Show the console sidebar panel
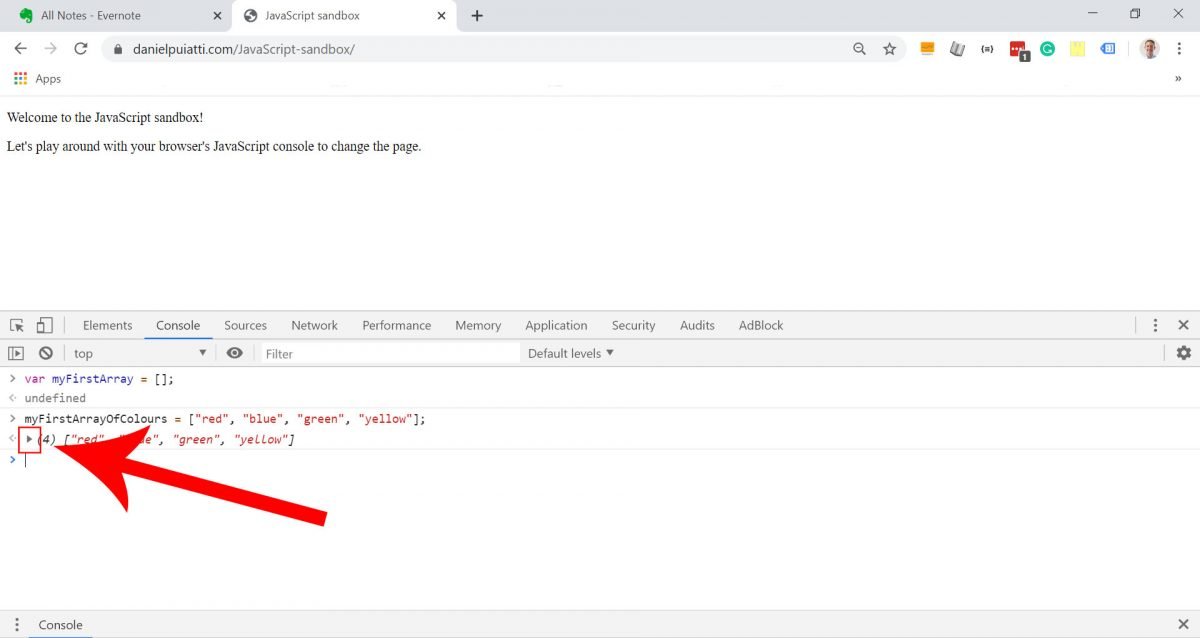The width and height of the screenshot is (1200, 638). tap(16, 353)
